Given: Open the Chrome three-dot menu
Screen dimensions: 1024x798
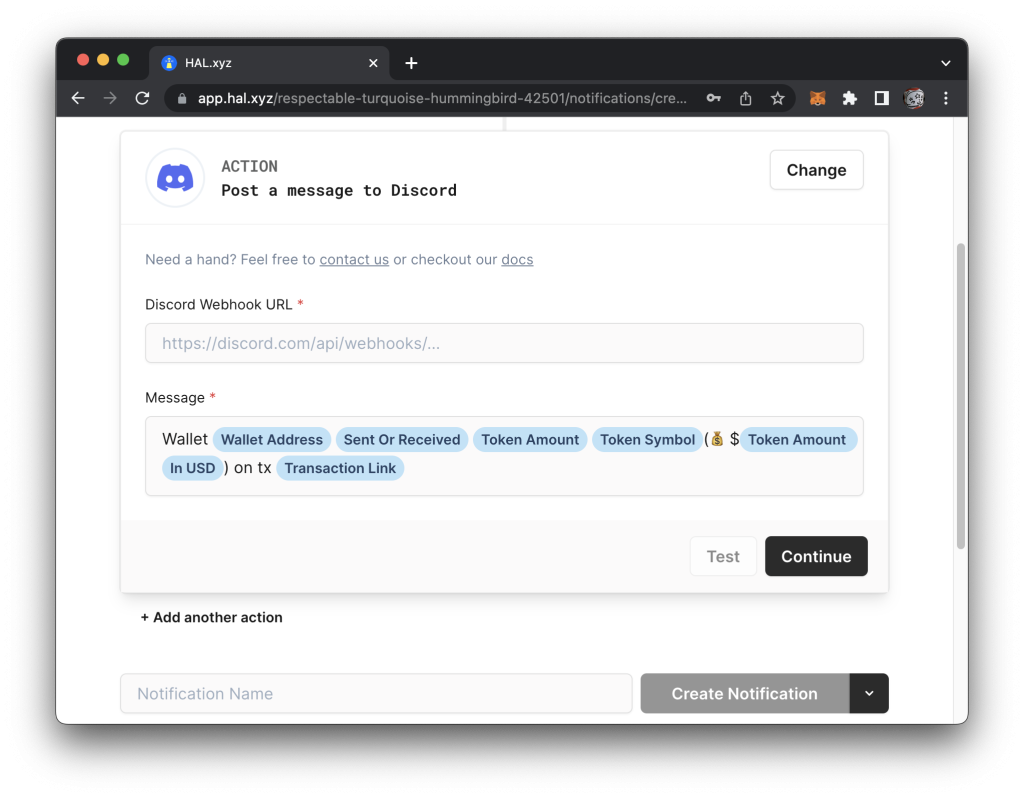Looking at the screenshot, I should pos(946,98).
